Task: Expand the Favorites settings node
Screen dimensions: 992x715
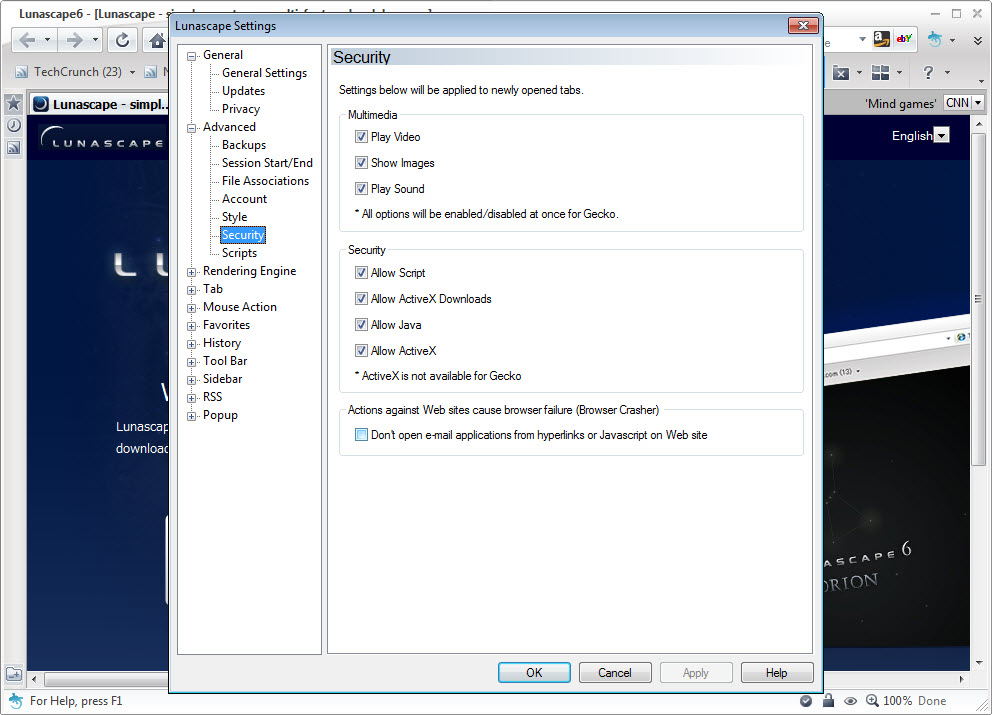Action: (192, 326)
